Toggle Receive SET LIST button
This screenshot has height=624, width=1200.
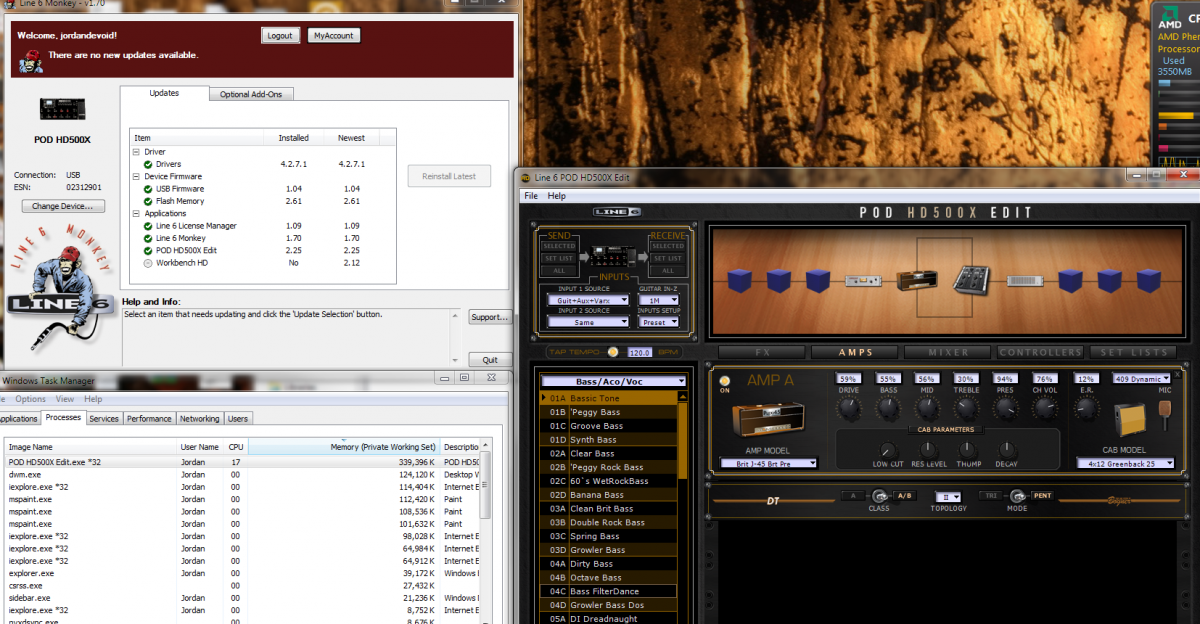(x=667, y=258)
